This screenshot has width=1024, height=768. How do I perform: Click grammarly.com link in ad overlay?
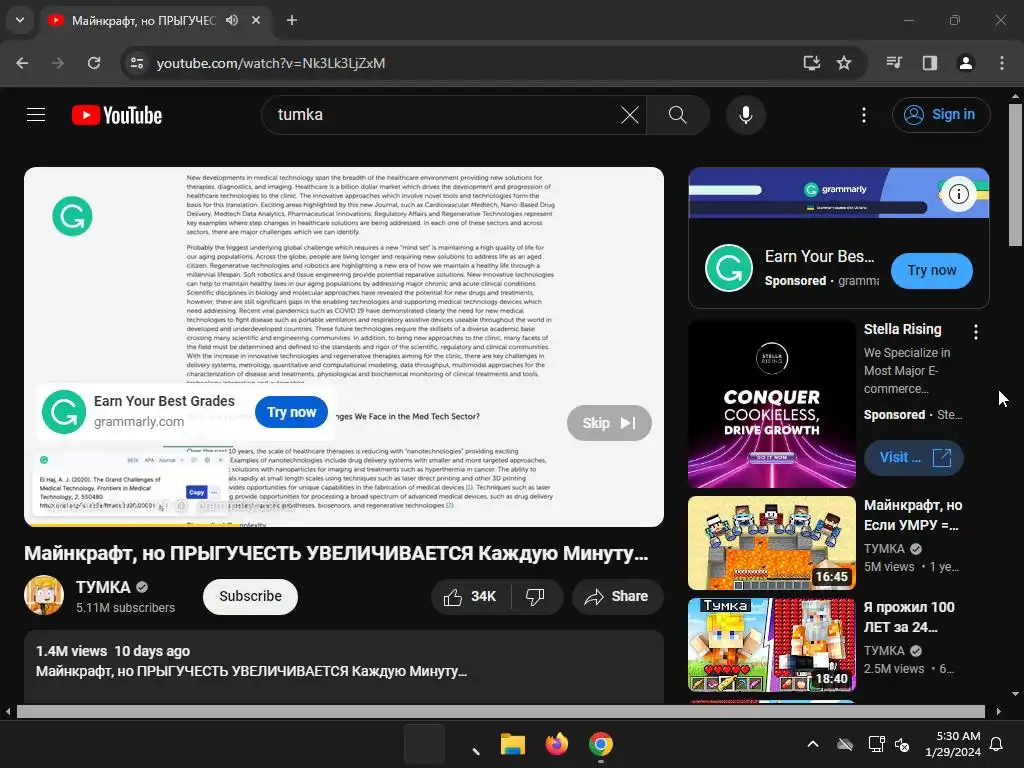[x=138, y=421]
